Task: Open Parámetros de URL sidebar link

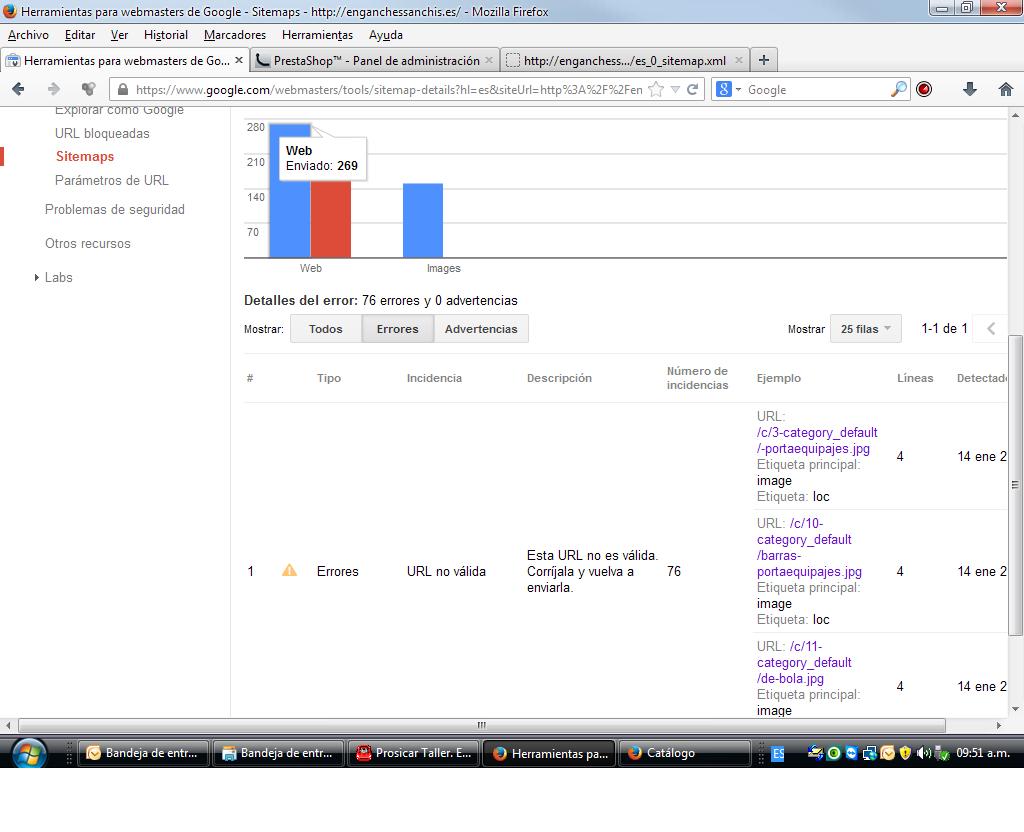Action: (112, 180)
